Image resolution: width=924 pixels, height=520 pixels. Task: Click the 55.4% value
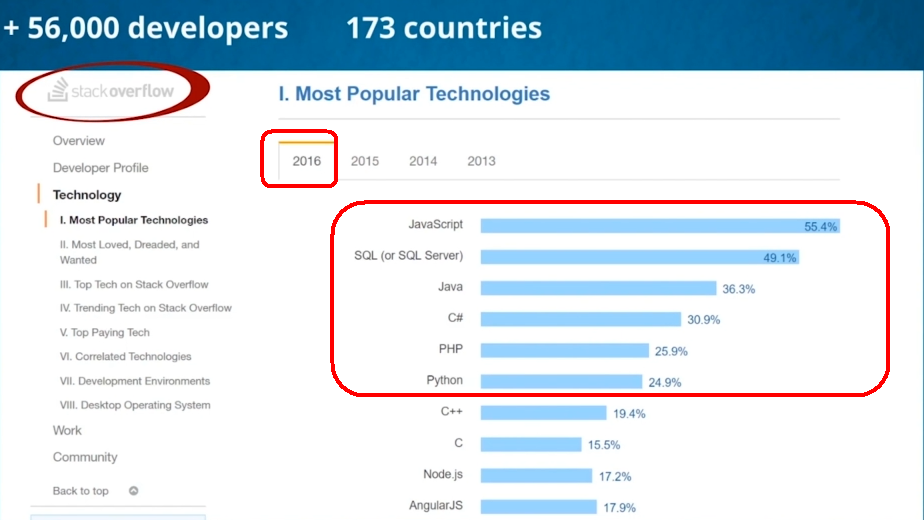tap(820, 226)
